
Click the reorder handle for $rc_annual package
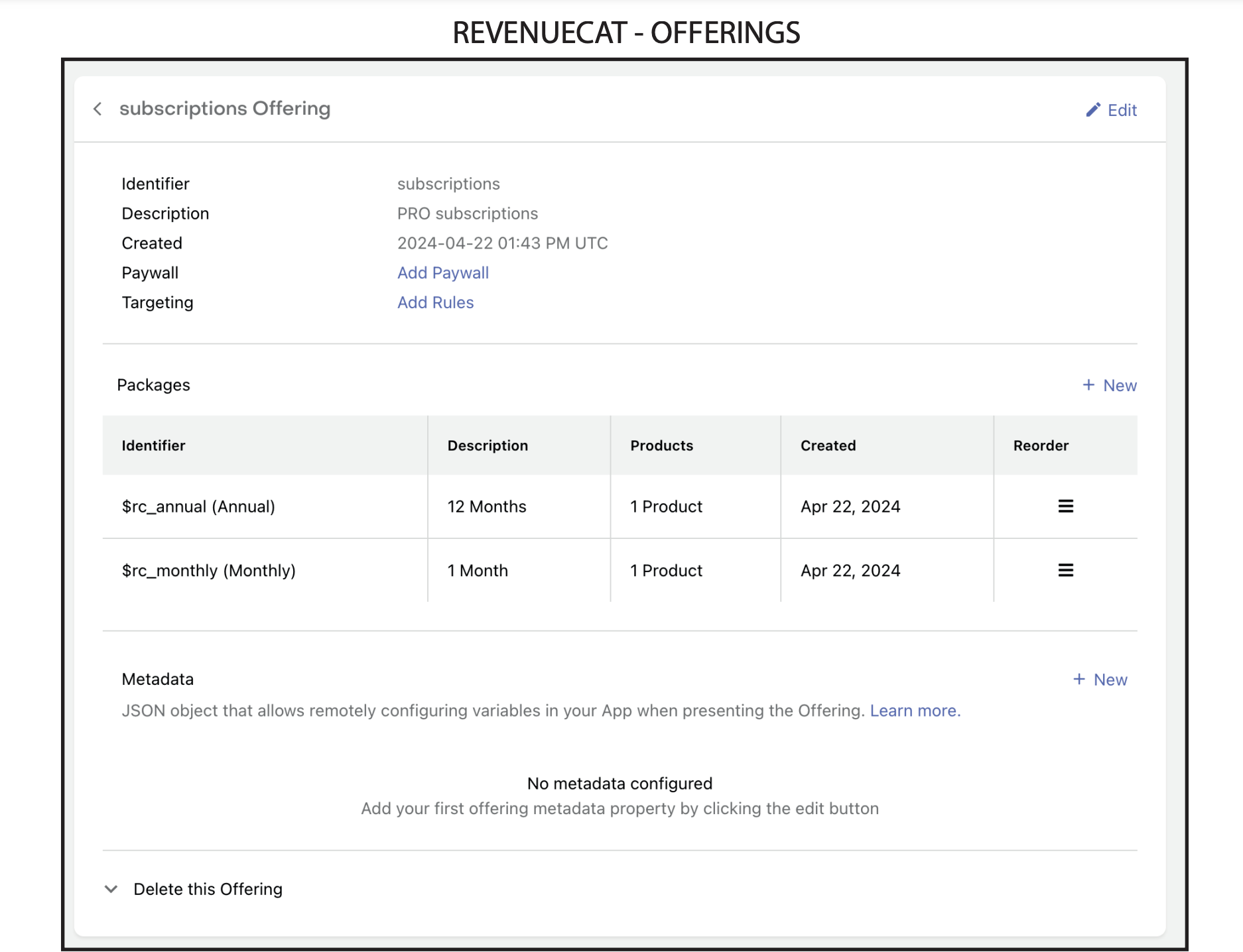point(1065,506)
